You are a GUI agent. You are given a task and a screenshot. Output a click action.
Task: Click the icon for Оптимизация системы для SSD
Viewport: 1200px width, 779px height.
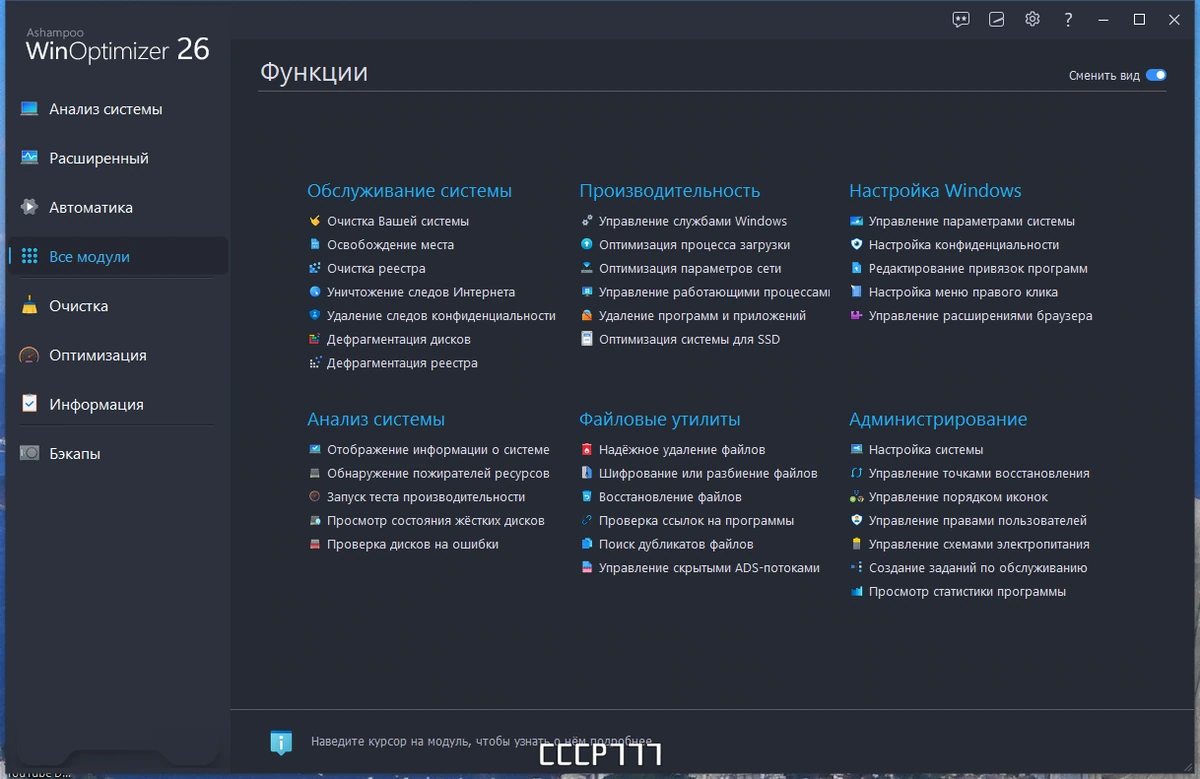click(587, 339)
